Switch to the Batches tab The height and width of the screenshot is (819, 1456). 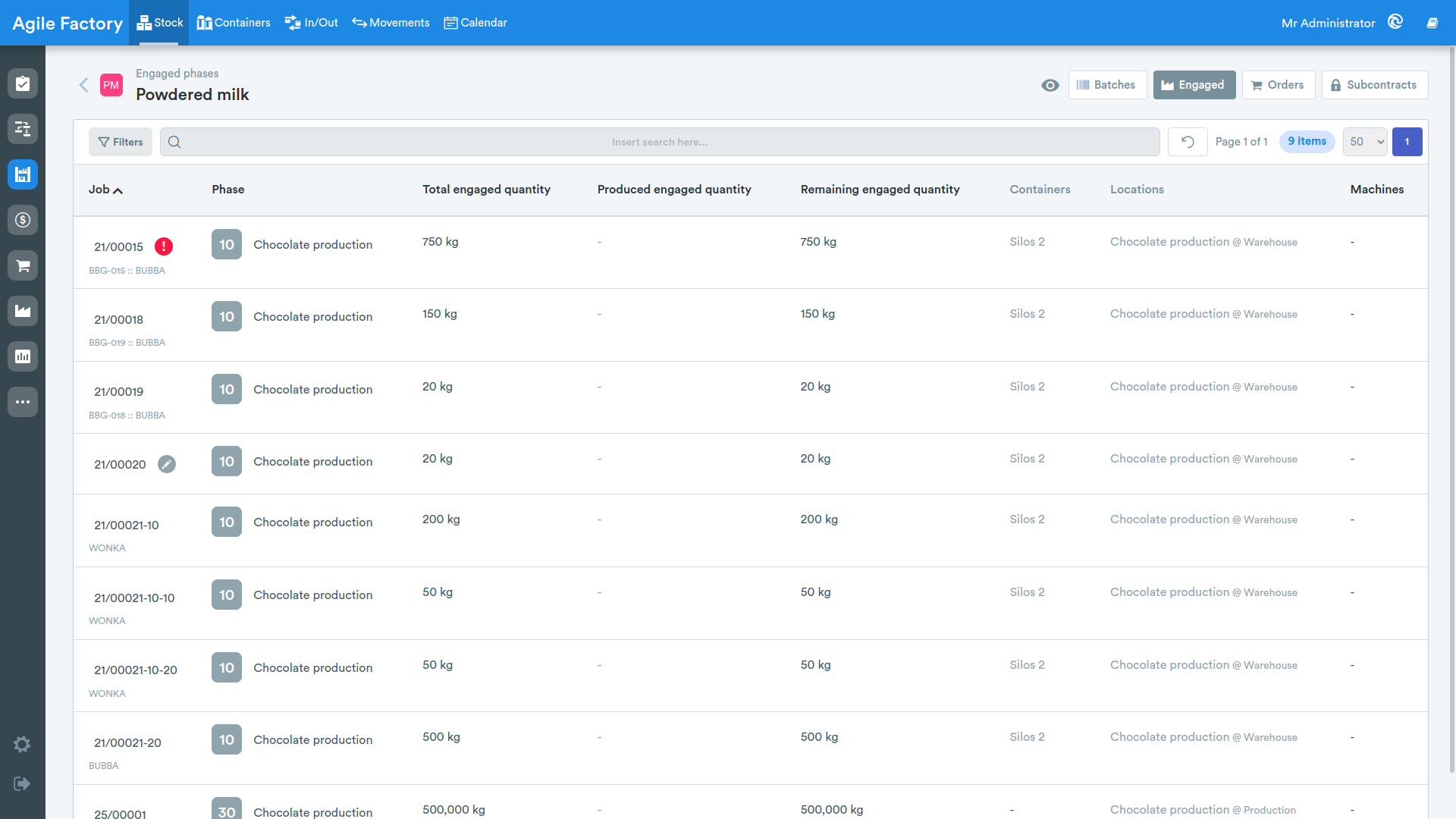tap(1107, 85)
